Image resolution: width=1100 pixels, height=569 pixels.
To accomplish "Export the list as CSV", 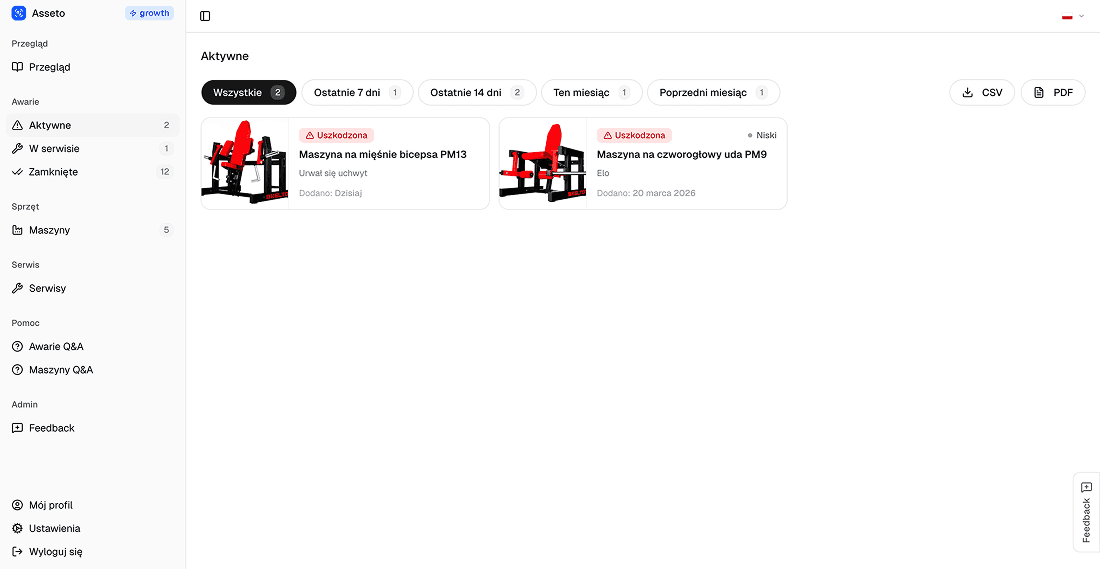I will 981,93.
